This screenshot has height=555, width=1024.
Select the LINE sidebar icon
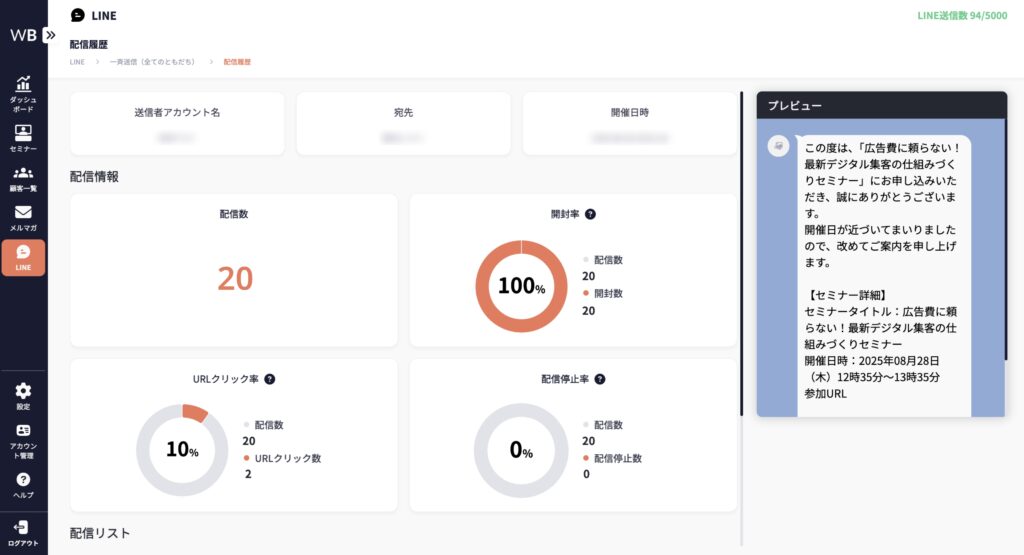tap(23, 257)
